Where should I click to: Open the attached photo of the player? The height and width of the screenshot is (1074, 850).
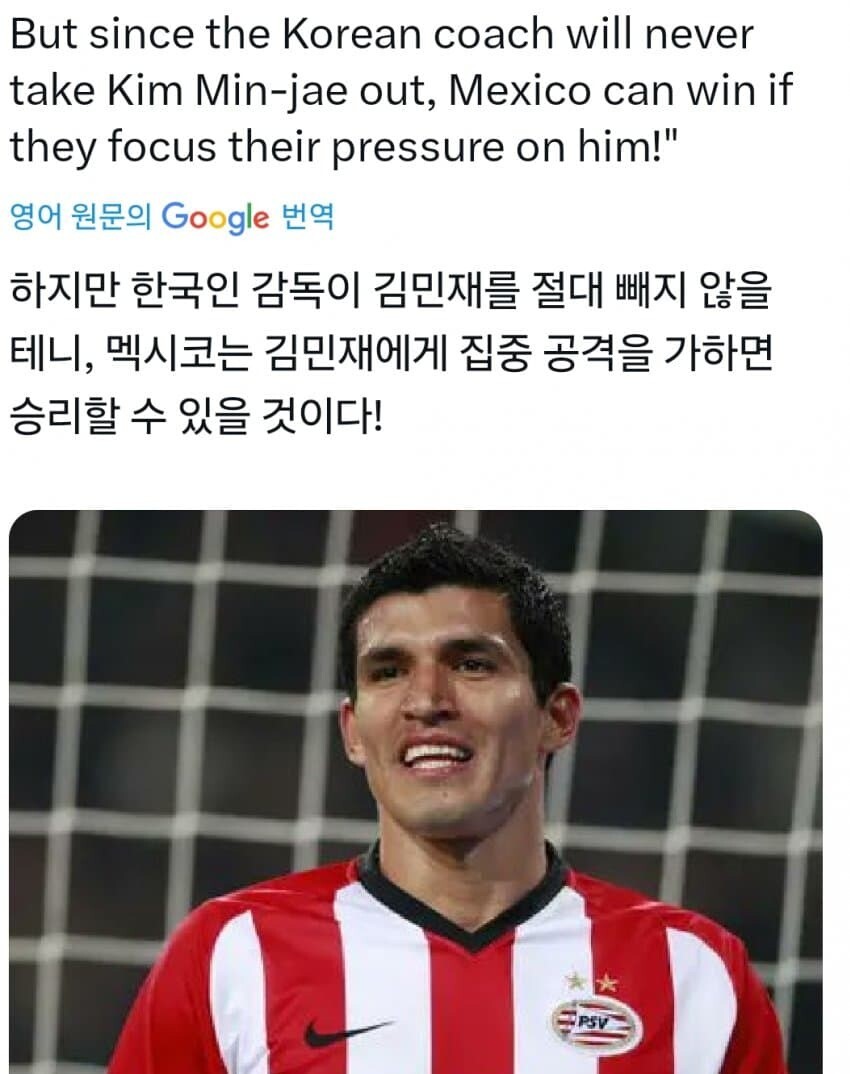pyautogui.click(x=416, y=792)
